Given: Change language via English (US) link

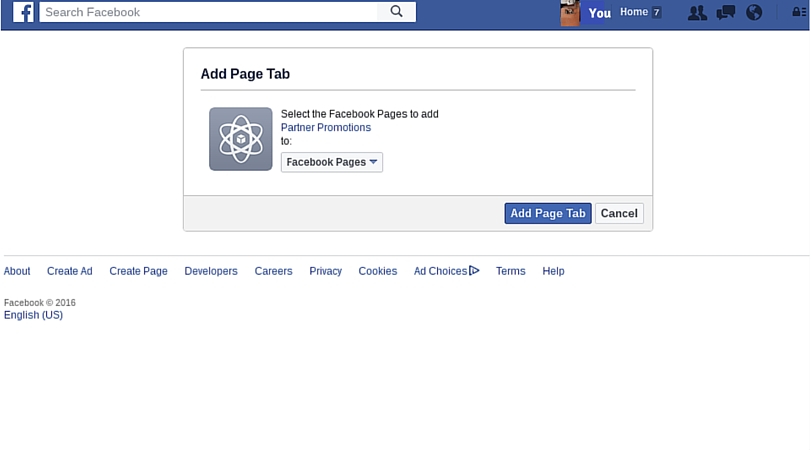Looking at the screenshot, I should 33,315.
